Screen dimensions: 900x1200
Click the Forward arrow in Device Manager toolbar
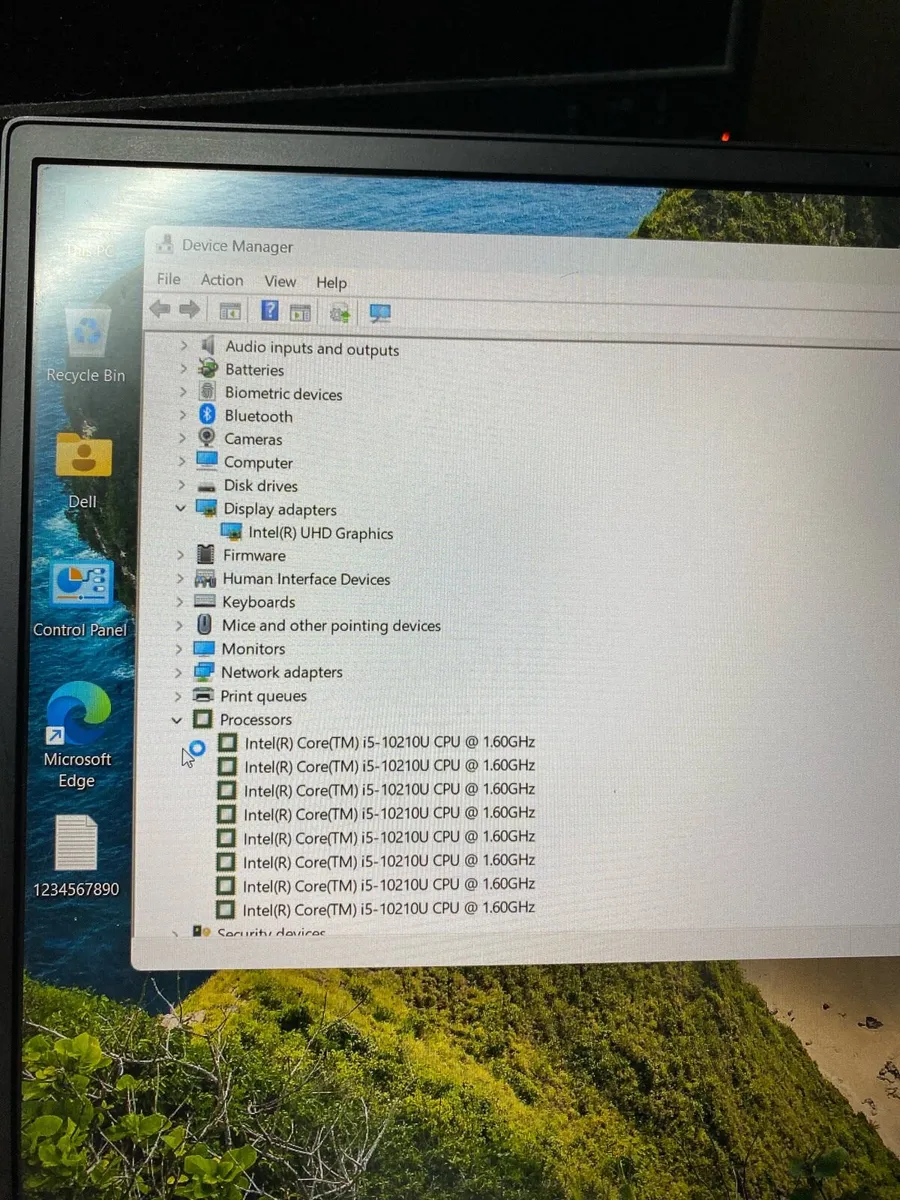[x=188, y=310]
